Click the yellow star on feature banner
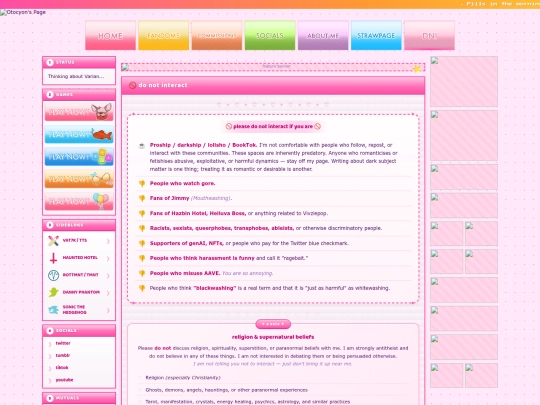This screenshot has height=405, width=540. [x=417, y=69]
